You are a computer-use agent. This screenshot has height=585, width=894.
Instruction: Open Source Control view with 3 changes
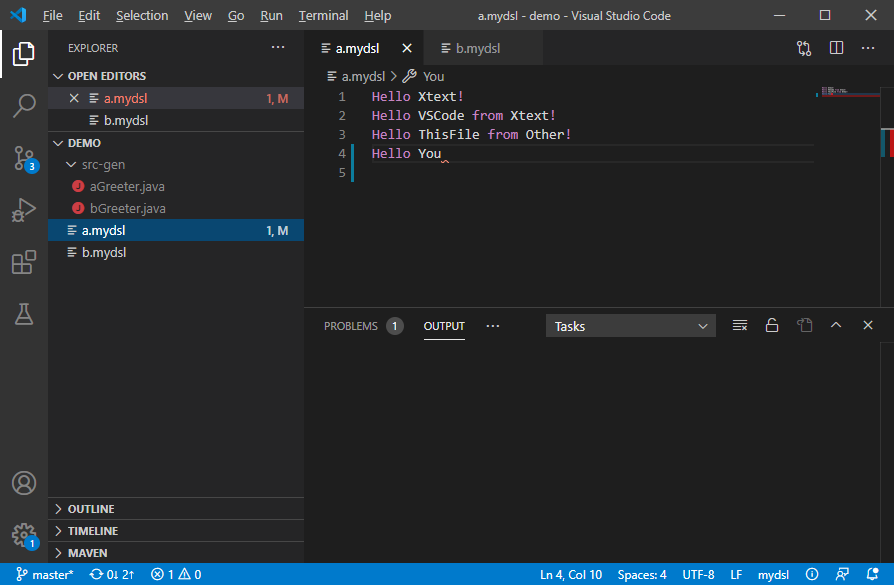(24, 159)
